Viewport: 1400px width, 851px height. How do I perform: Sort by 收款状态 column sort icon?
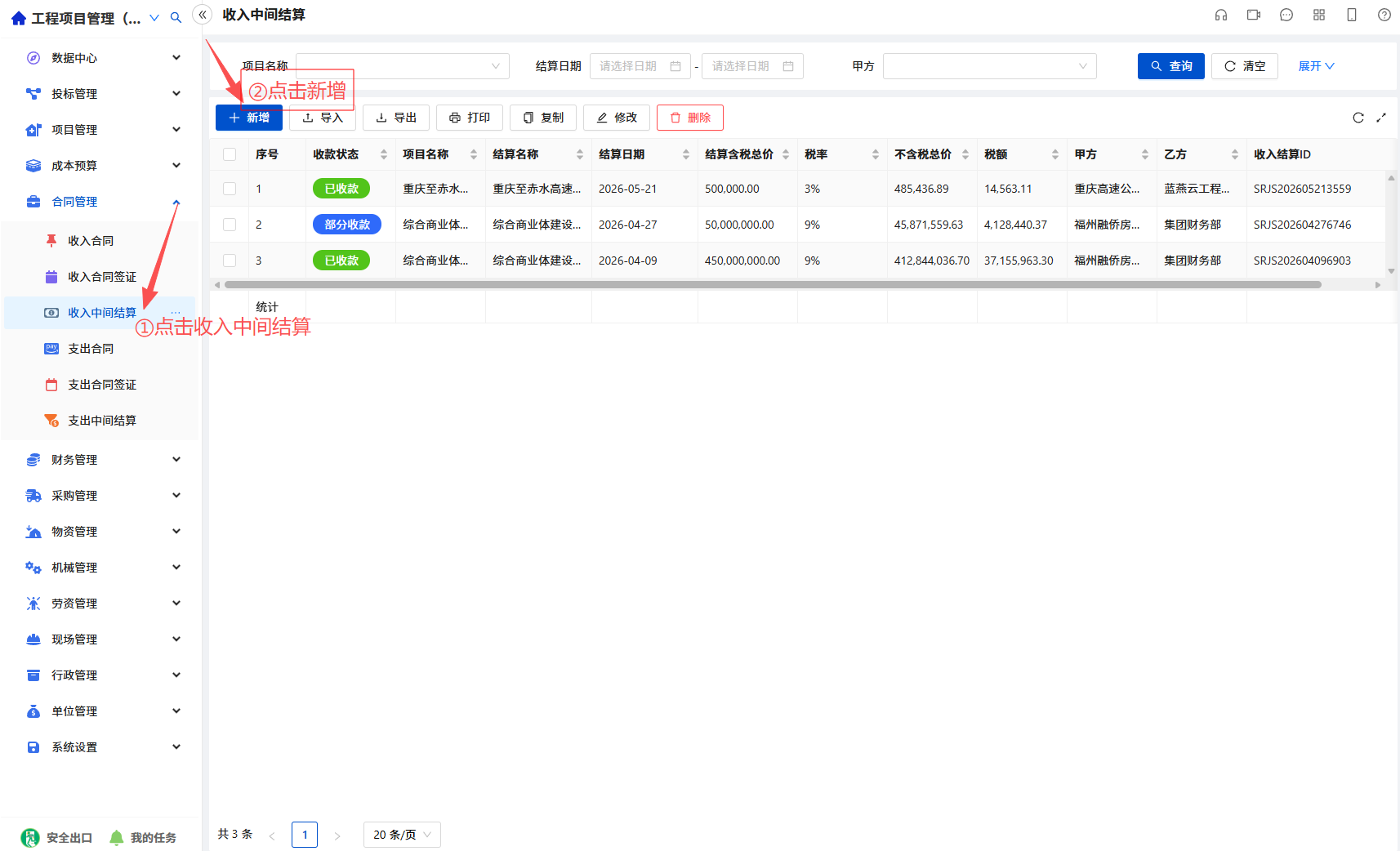tap(384, 154)
